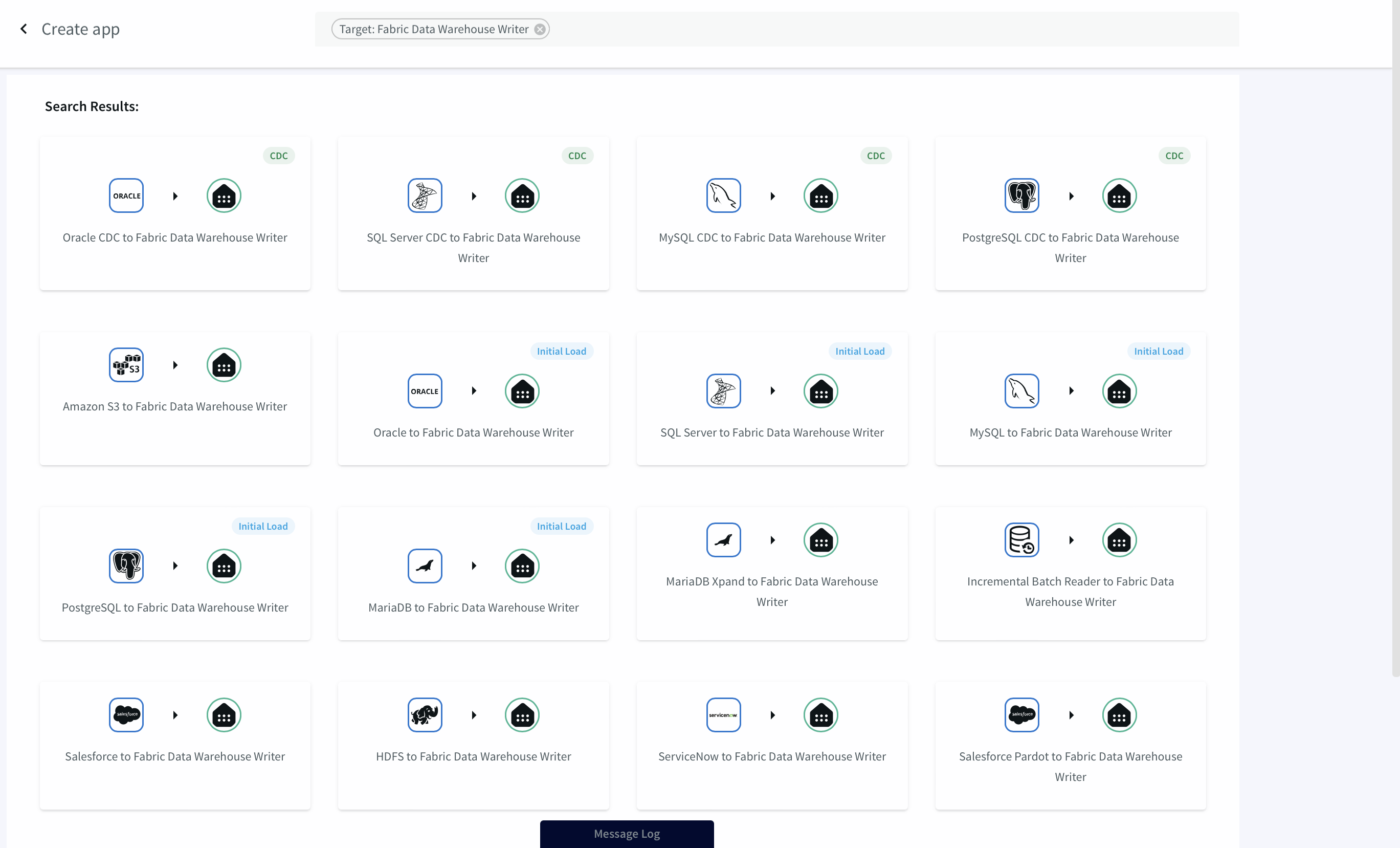This screenshot has height=848, width=1400.
Task: Open the Message Log
Action: tap(626, 834)
